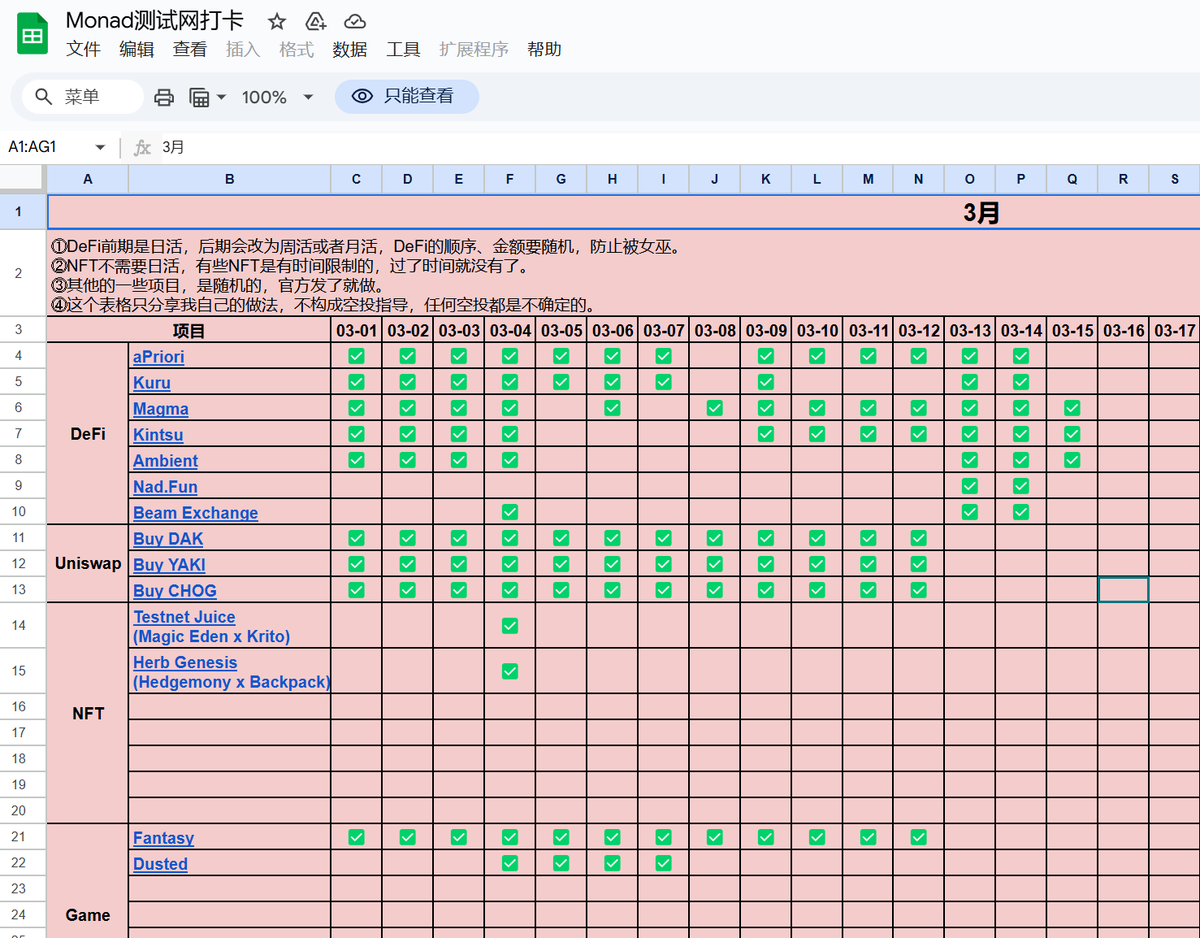This screenshot has height=938, width=1200.
Task: Toggle the Fantasy checkbox for 03-12
Action: coord(919,837)
